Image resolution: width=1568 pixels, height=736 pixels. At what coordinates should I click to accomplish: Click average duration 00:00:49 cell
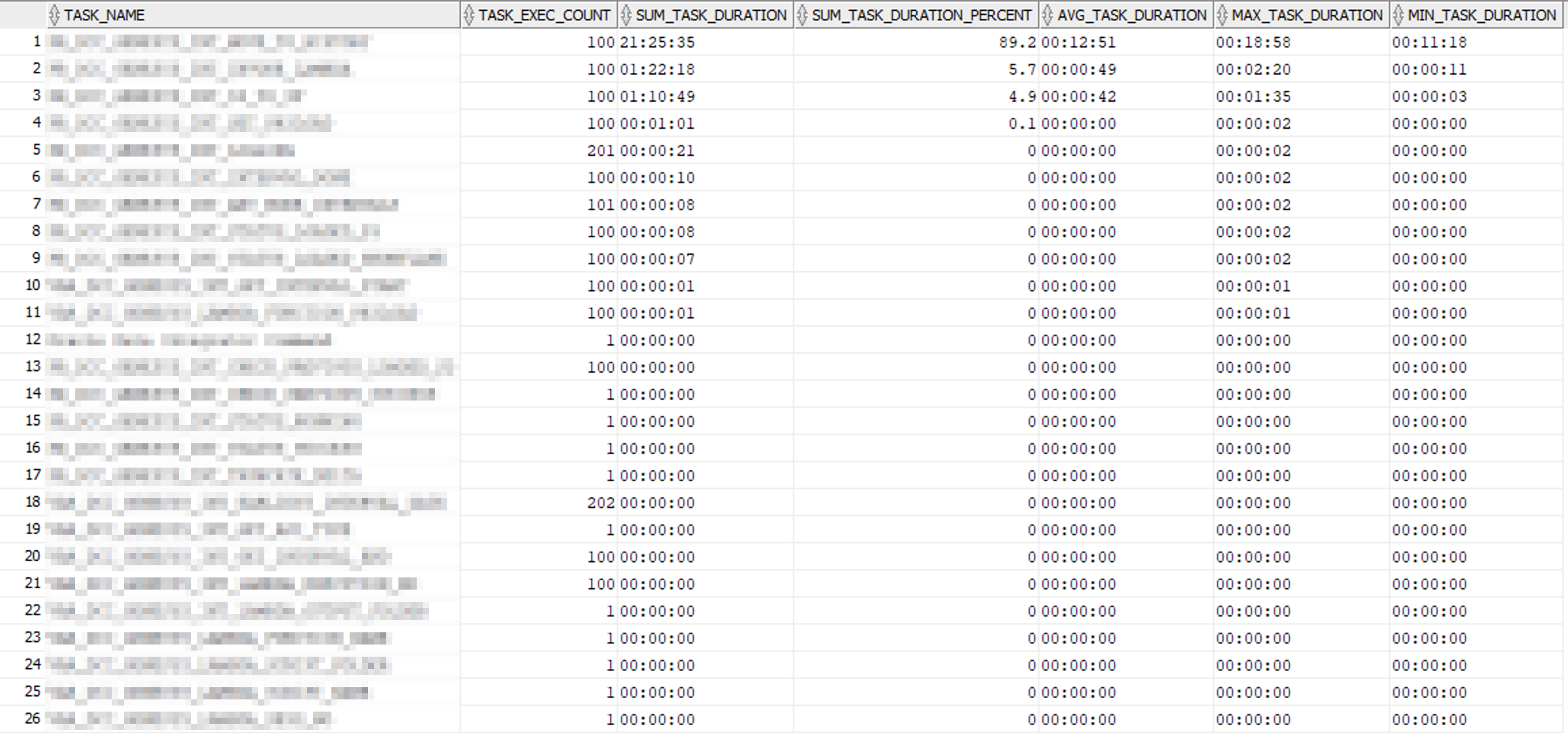point(1078,70)
